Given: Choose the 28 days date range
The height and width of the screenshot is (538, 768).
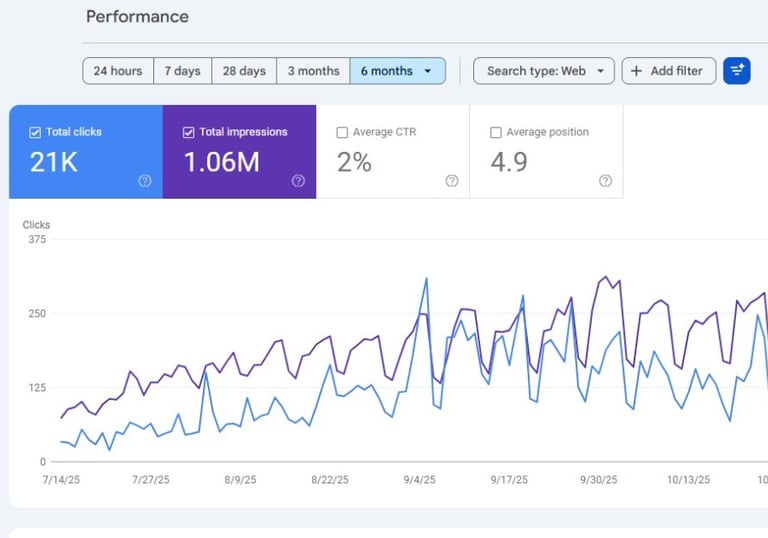Looking at the screenshot, I should pos(244,71).
